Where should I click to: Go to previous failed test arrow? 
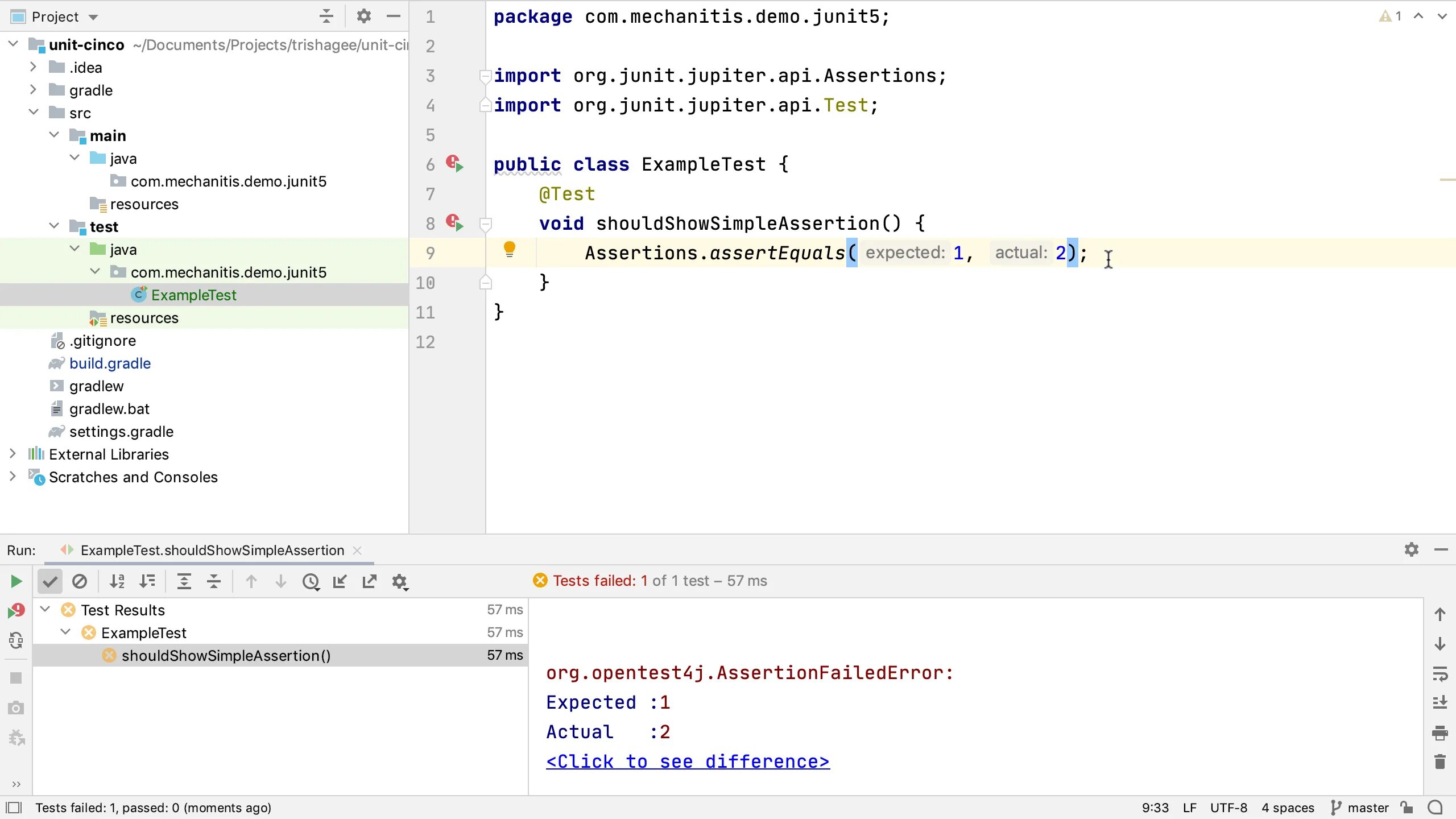click(x=251, y=581)
